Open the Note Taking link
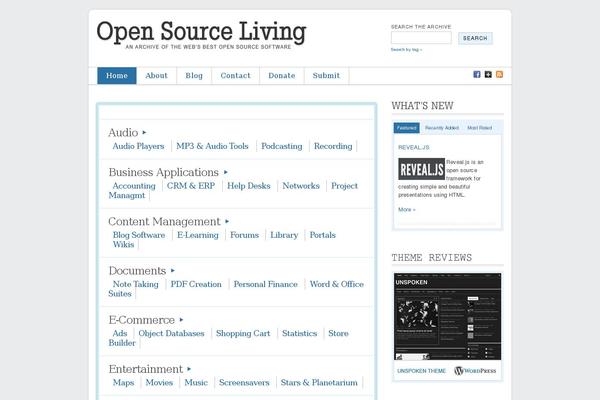 pos(135,284)
